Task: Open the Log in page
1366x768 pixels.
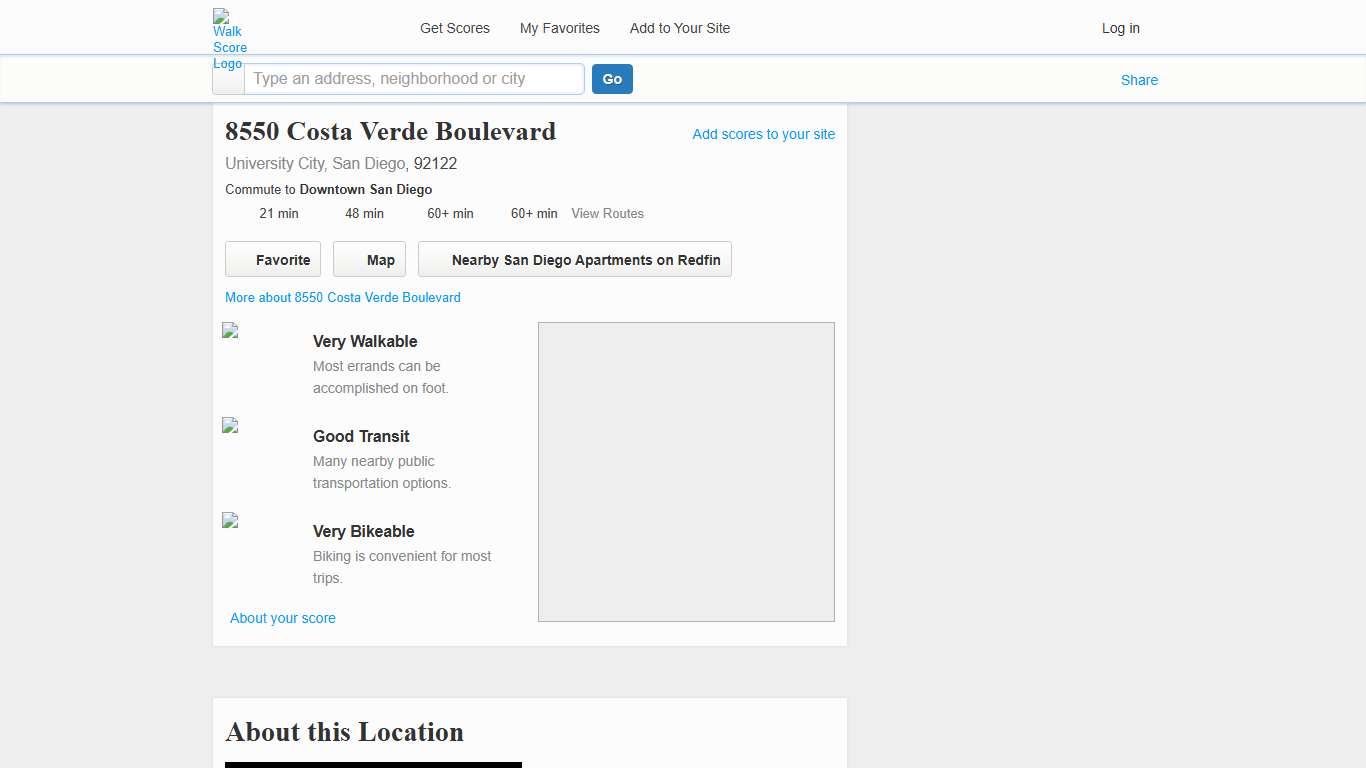Action: tap(1120, 28)
